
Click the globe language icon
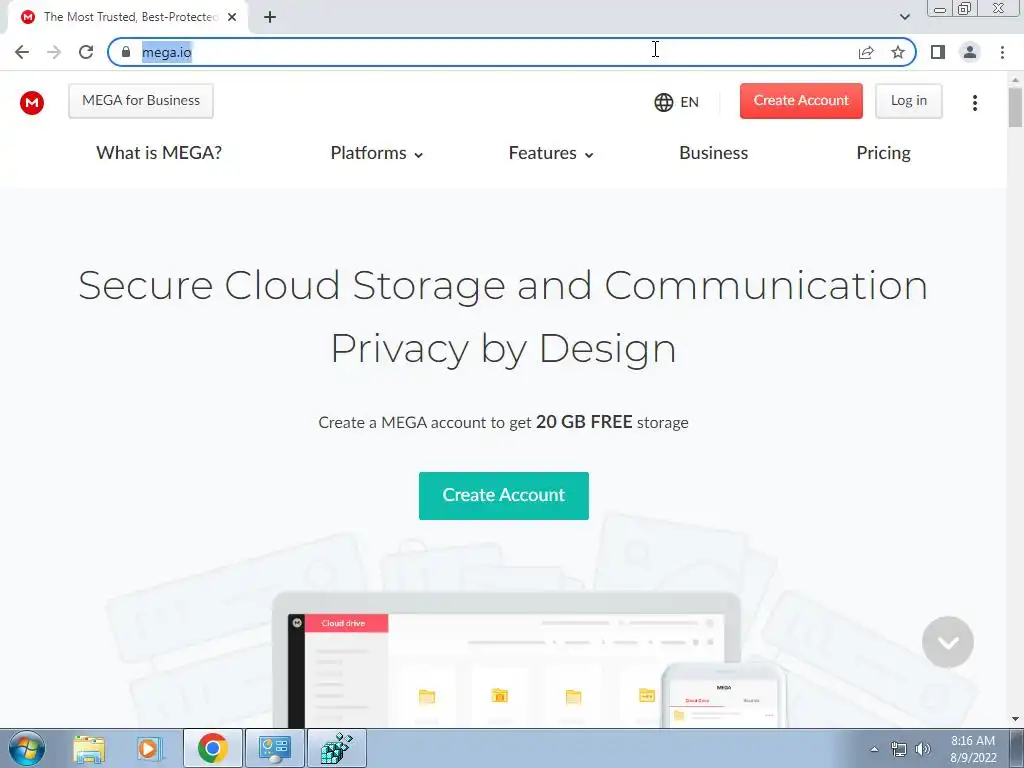point(664,103)
